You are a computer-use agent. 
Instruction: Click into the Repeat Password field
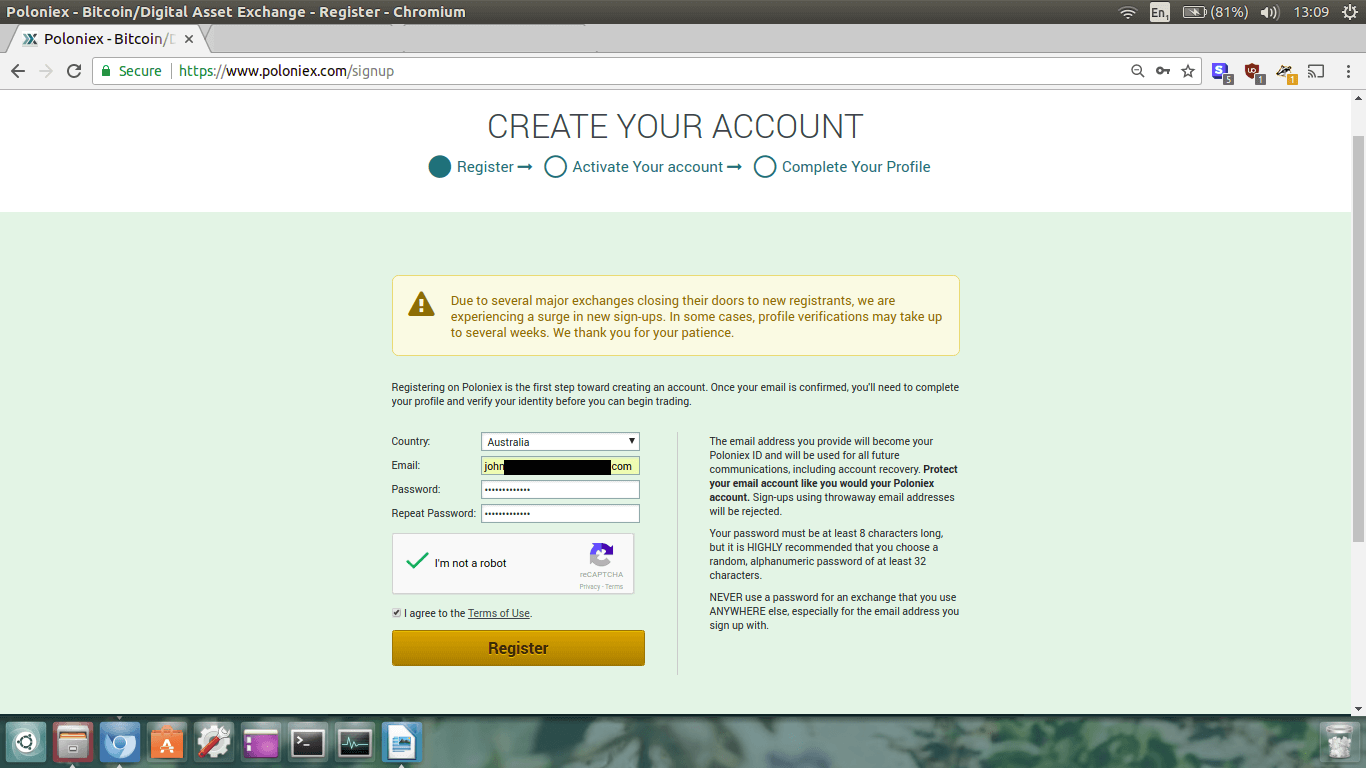coord(560,513)
